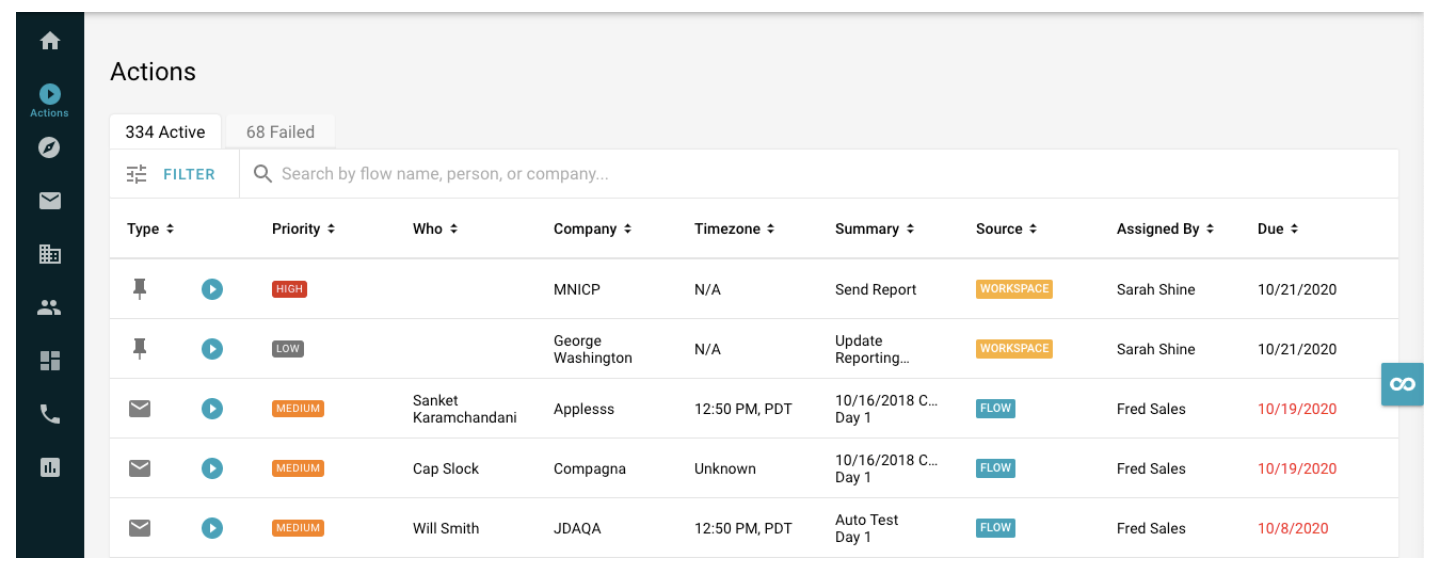Open the FILTER options
This screenshot has height=580, width=1446.
click(172, 173)
